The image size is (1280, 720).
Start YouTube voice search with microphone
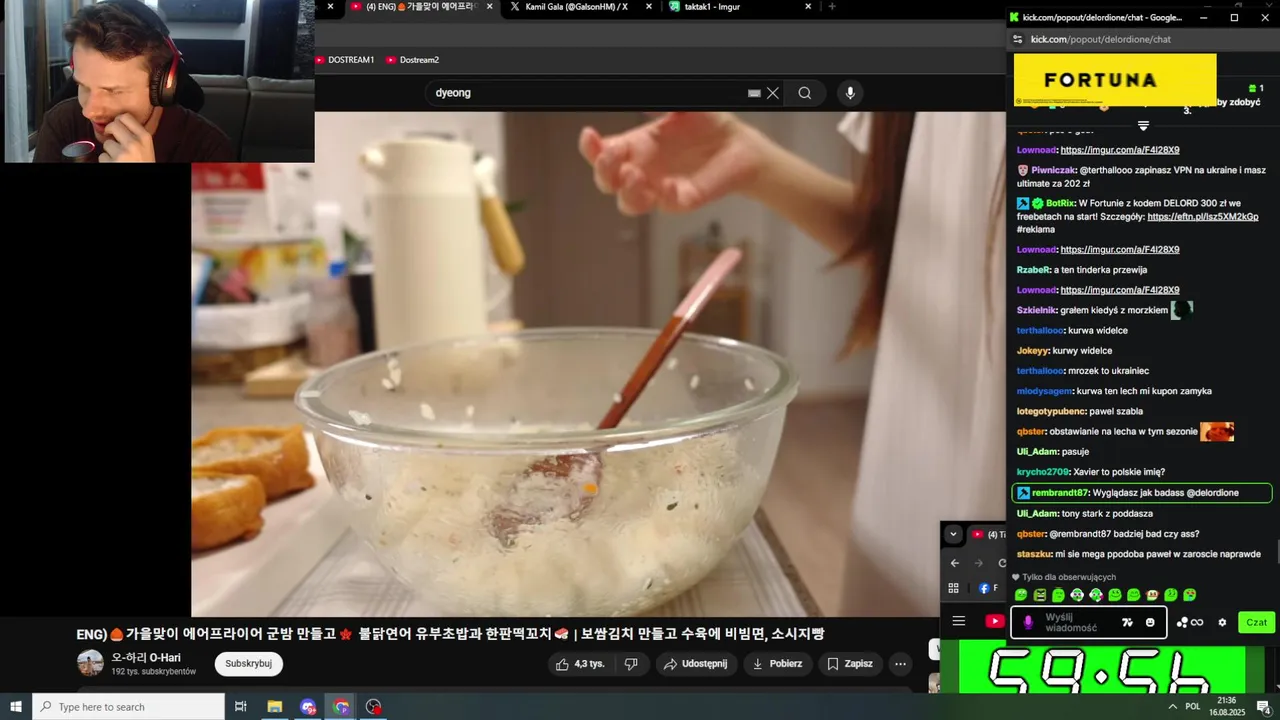850,93
